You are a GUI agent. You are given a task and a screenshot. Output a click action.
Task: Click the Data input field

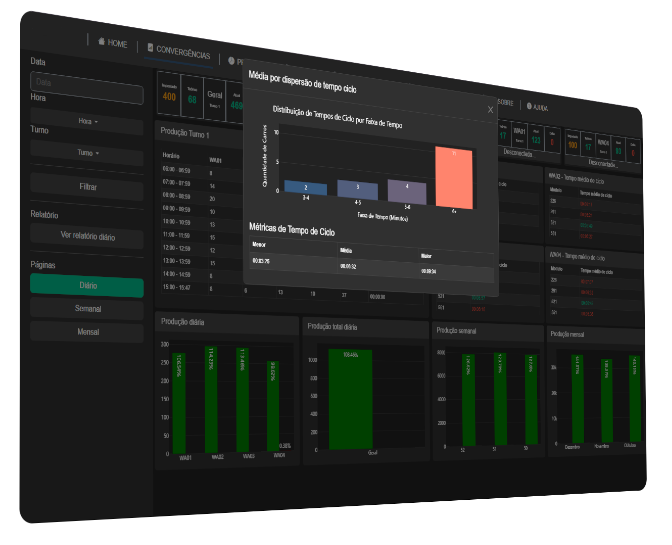87,82
